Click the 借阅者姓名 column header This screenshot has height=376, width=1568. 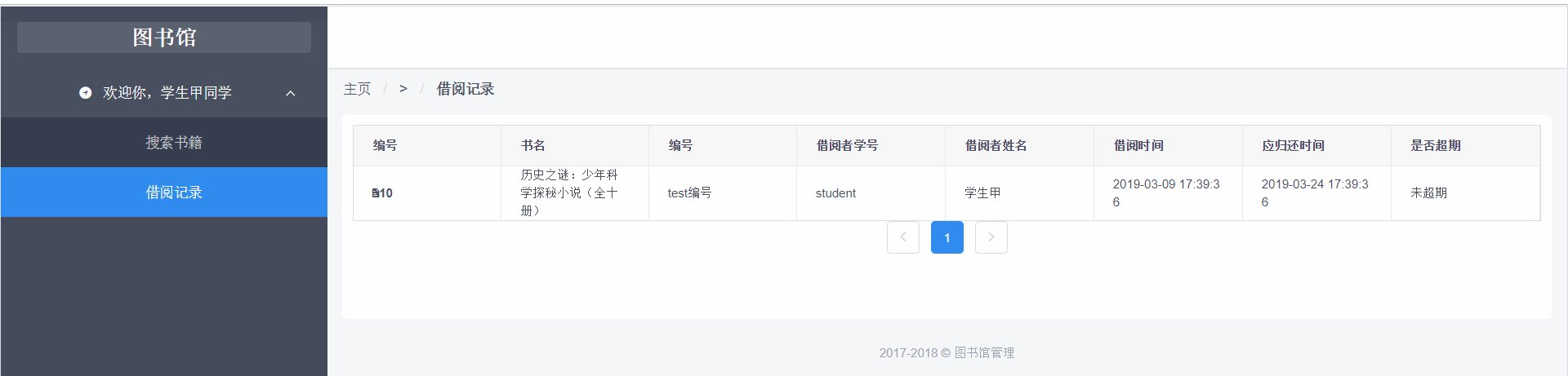pyautogui.click(x=996, y=145)
